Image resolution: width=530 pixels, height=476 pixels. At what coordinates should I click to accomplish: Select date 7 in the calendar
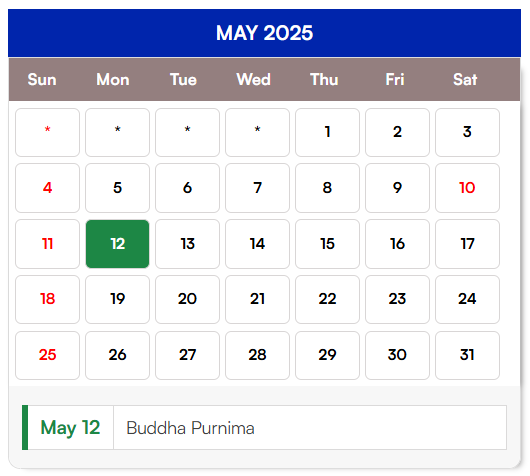[257, 188]
